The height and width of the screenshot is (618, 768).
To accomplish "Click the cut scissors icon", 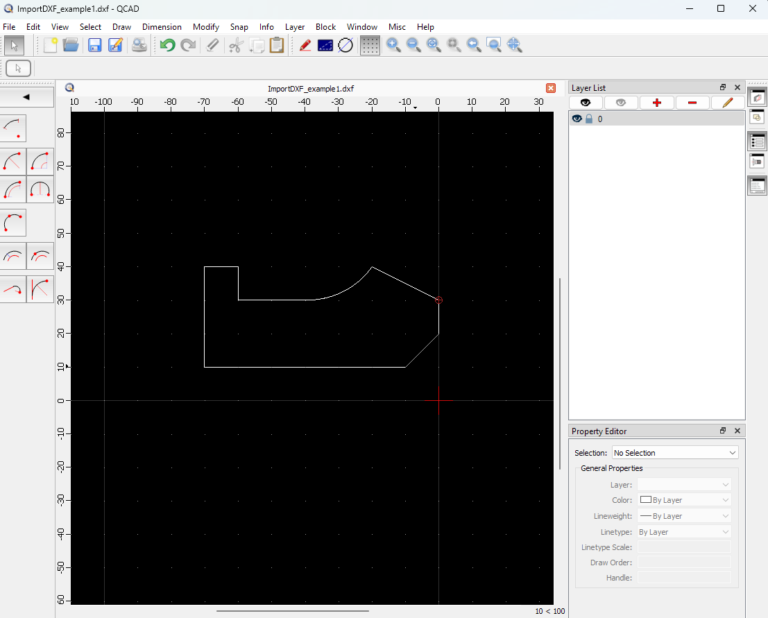I will [236, 45].
